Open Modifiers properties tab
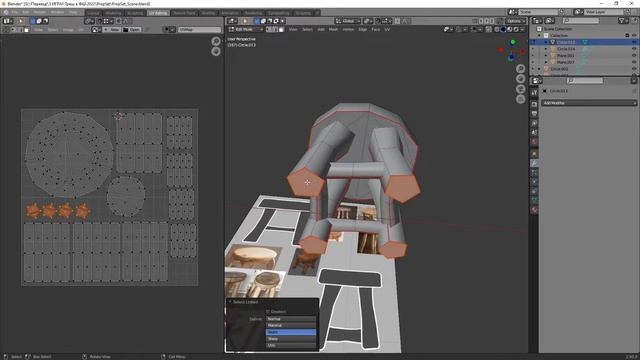 pos(534,163)
